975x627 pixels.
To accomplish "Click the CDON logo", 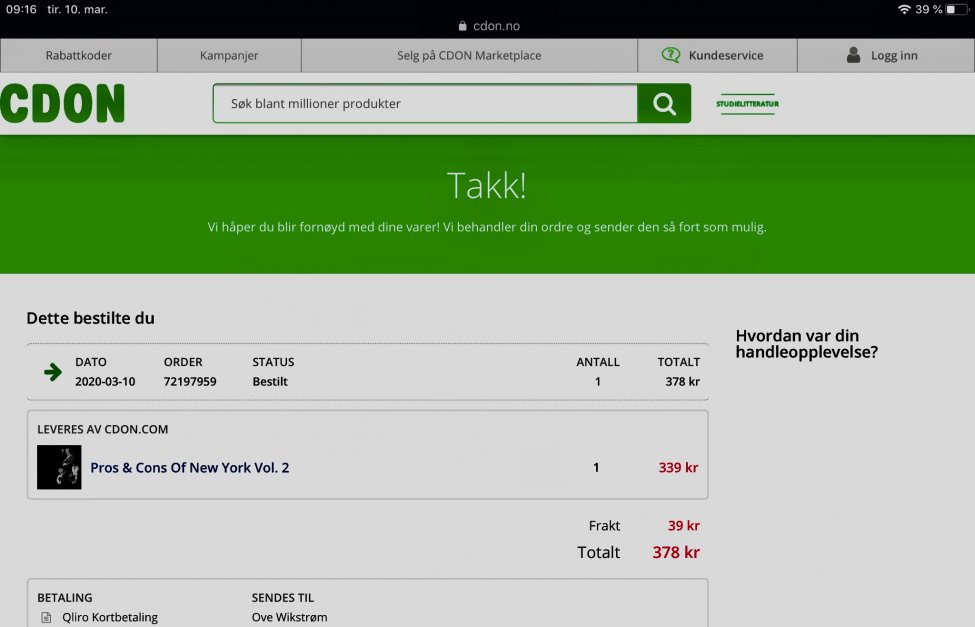I will [62, 103].
